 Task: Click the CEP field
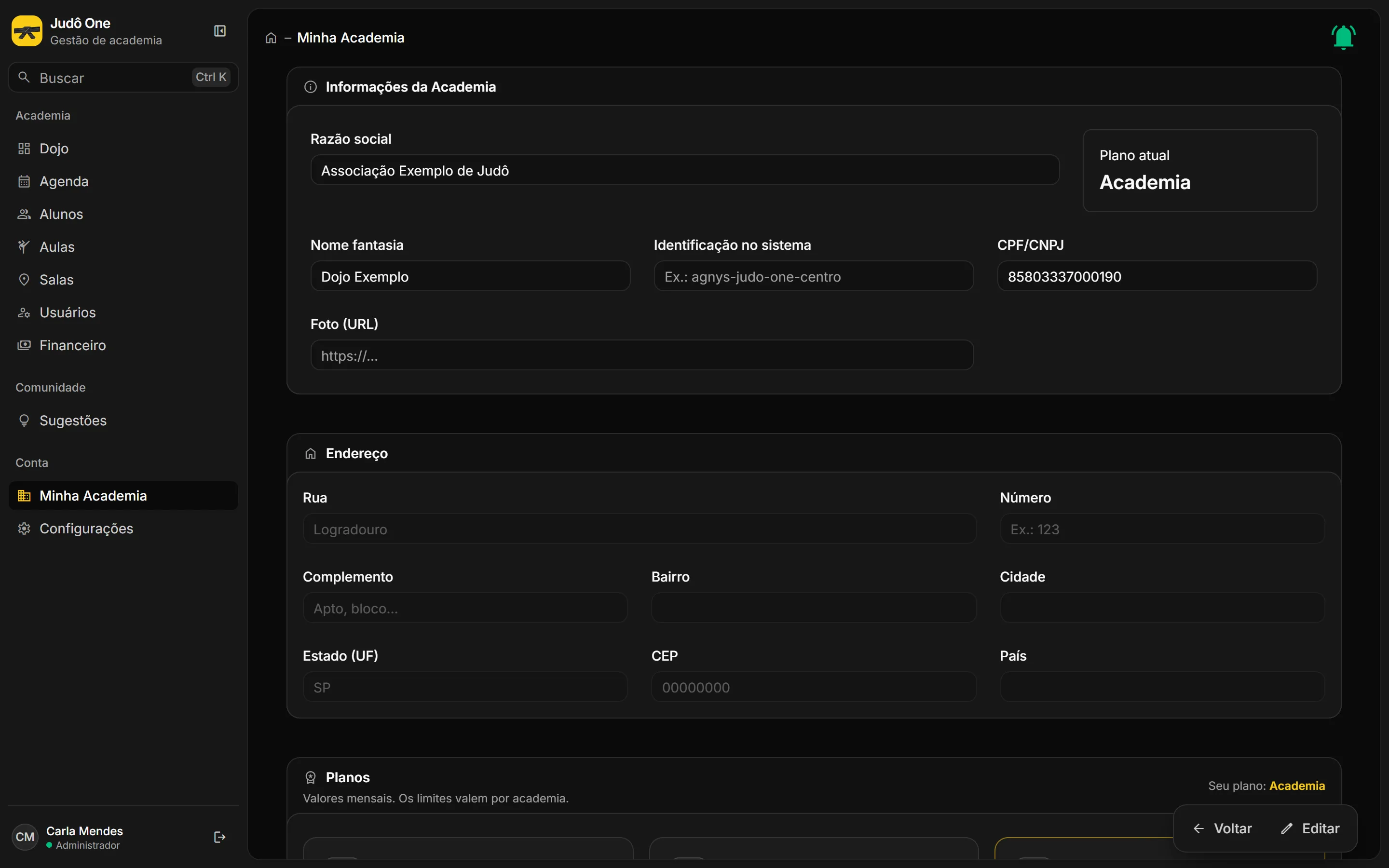pyautogui.click(x=813, y=687)
